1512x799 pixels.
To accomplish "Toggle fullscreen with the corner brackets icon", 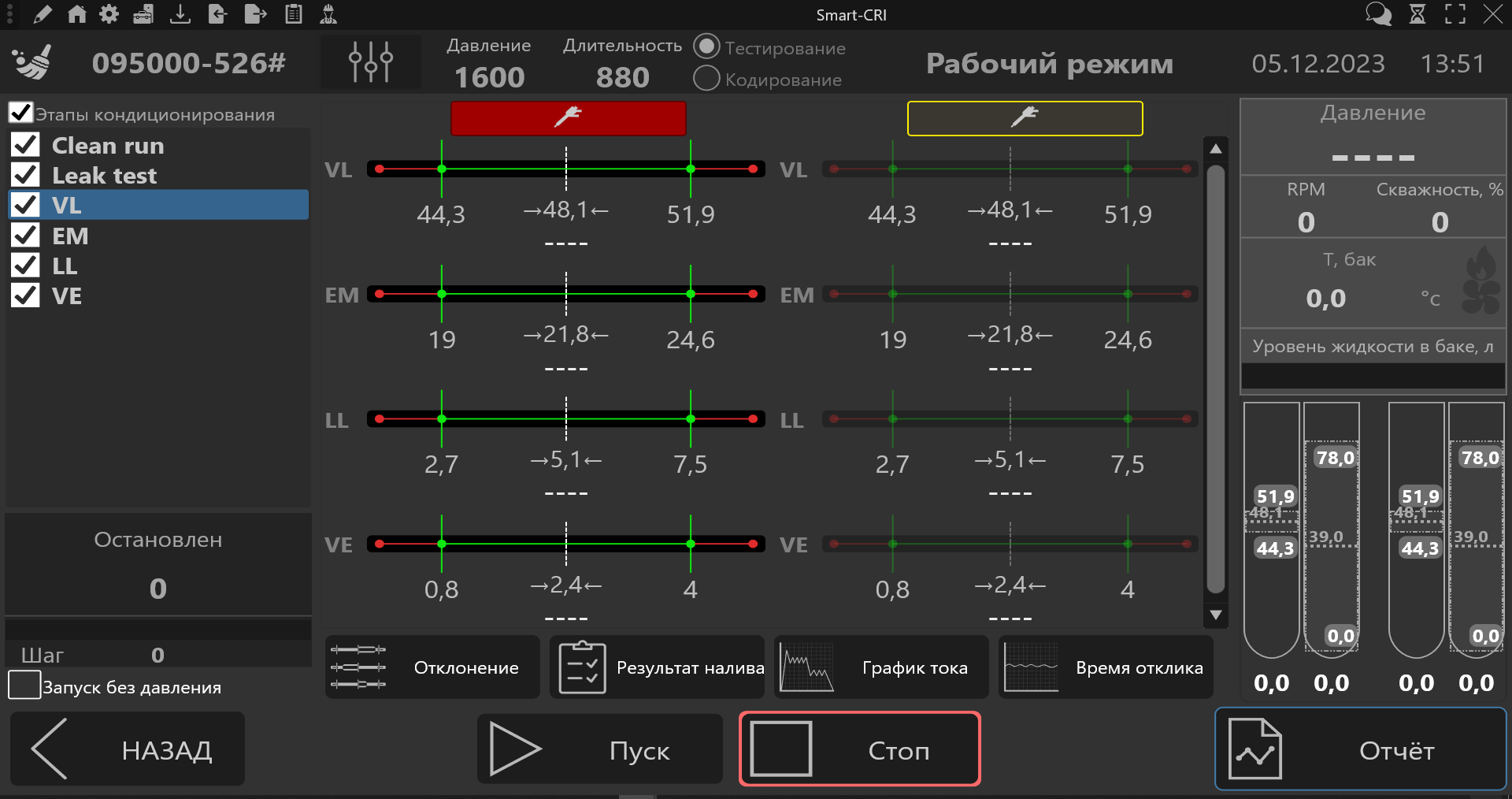I will (x=1455, y=14).
